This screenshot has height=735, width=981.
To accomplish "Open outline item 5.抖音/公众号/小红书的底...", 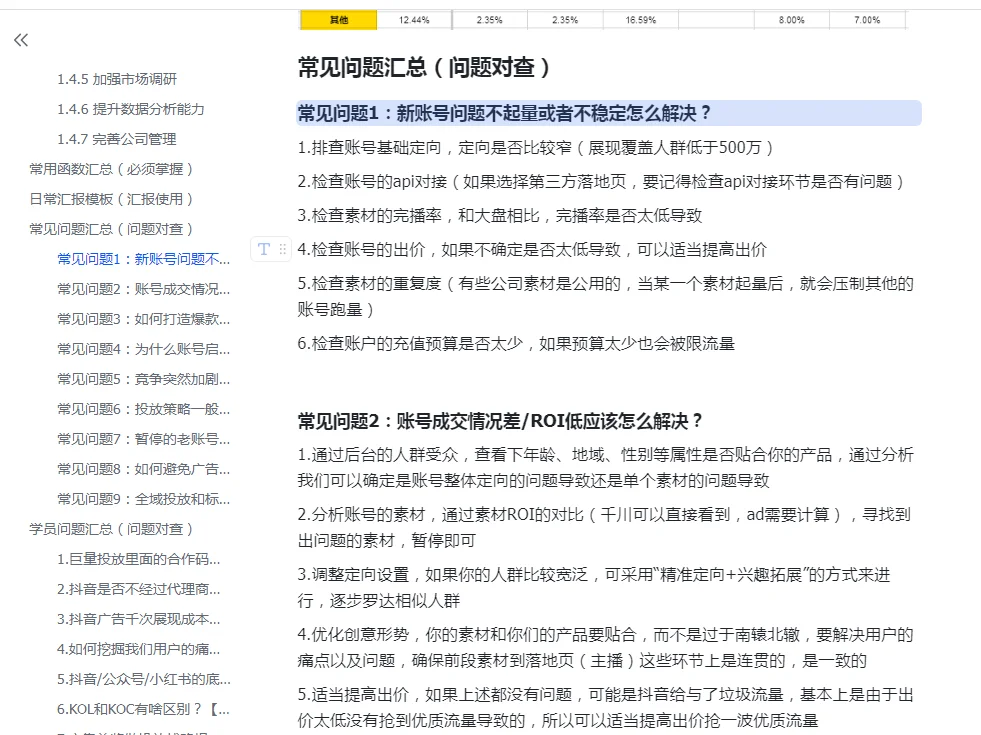I will 144,680.
